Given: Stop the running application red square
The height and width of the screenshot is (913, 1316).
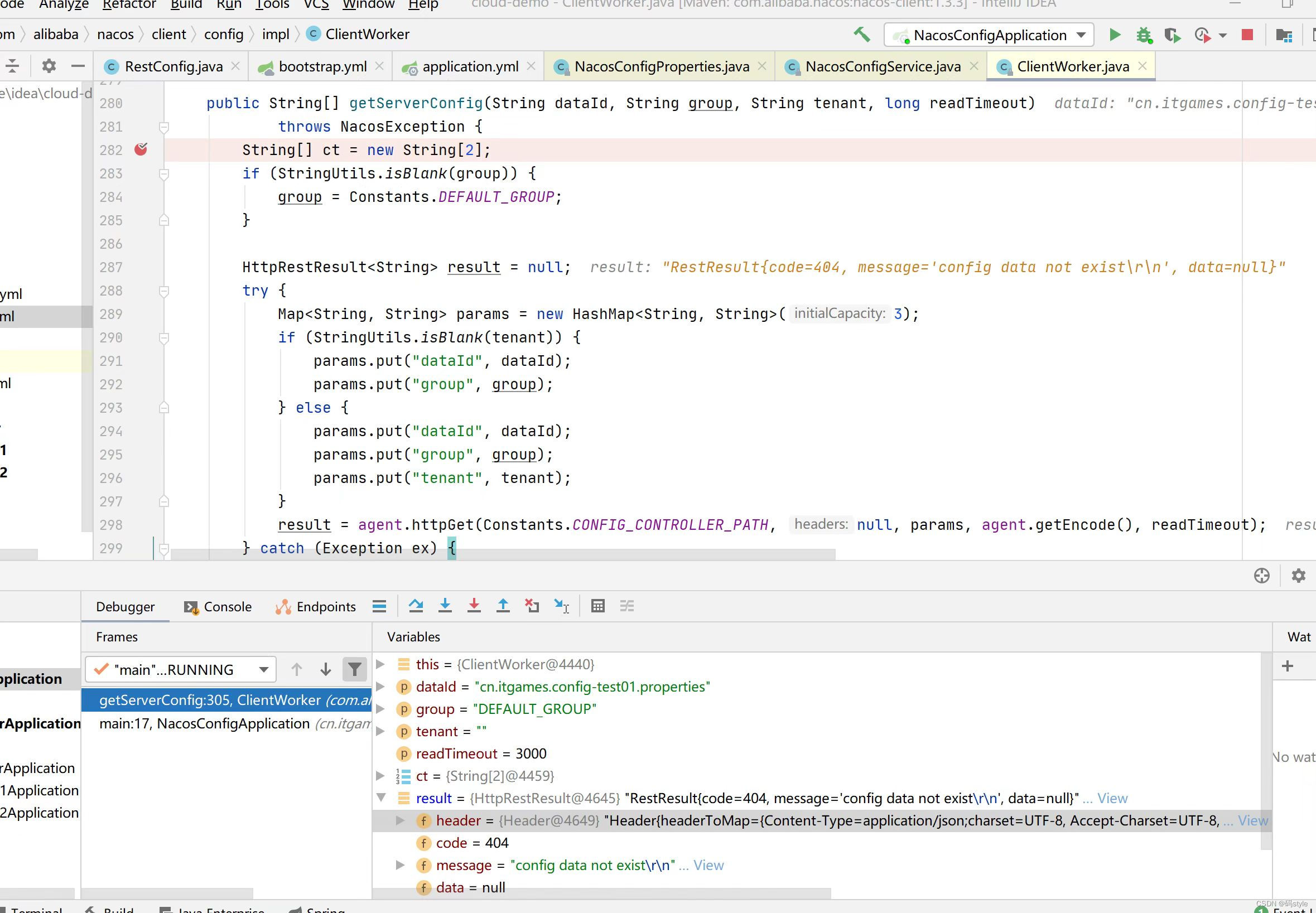Looking at the screenshot, I should coord(1247,35).
